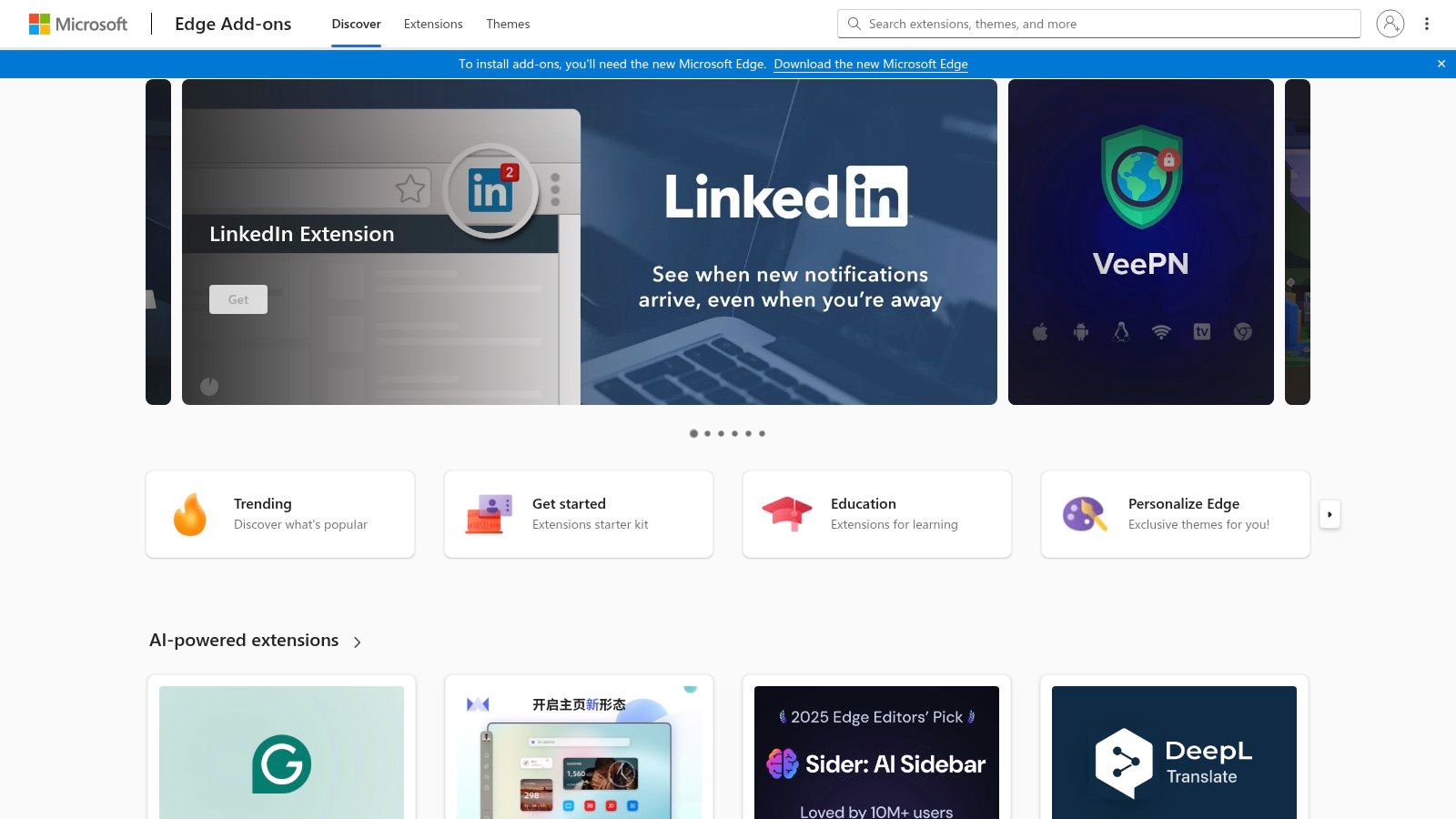
Task: Click Get on the LinkedIn Extension banner
Action: point(238,299)
